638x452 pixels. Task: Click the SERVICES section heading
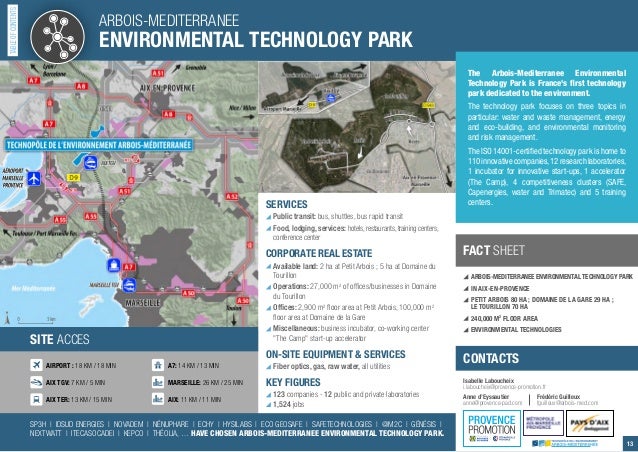coord(286,204)
